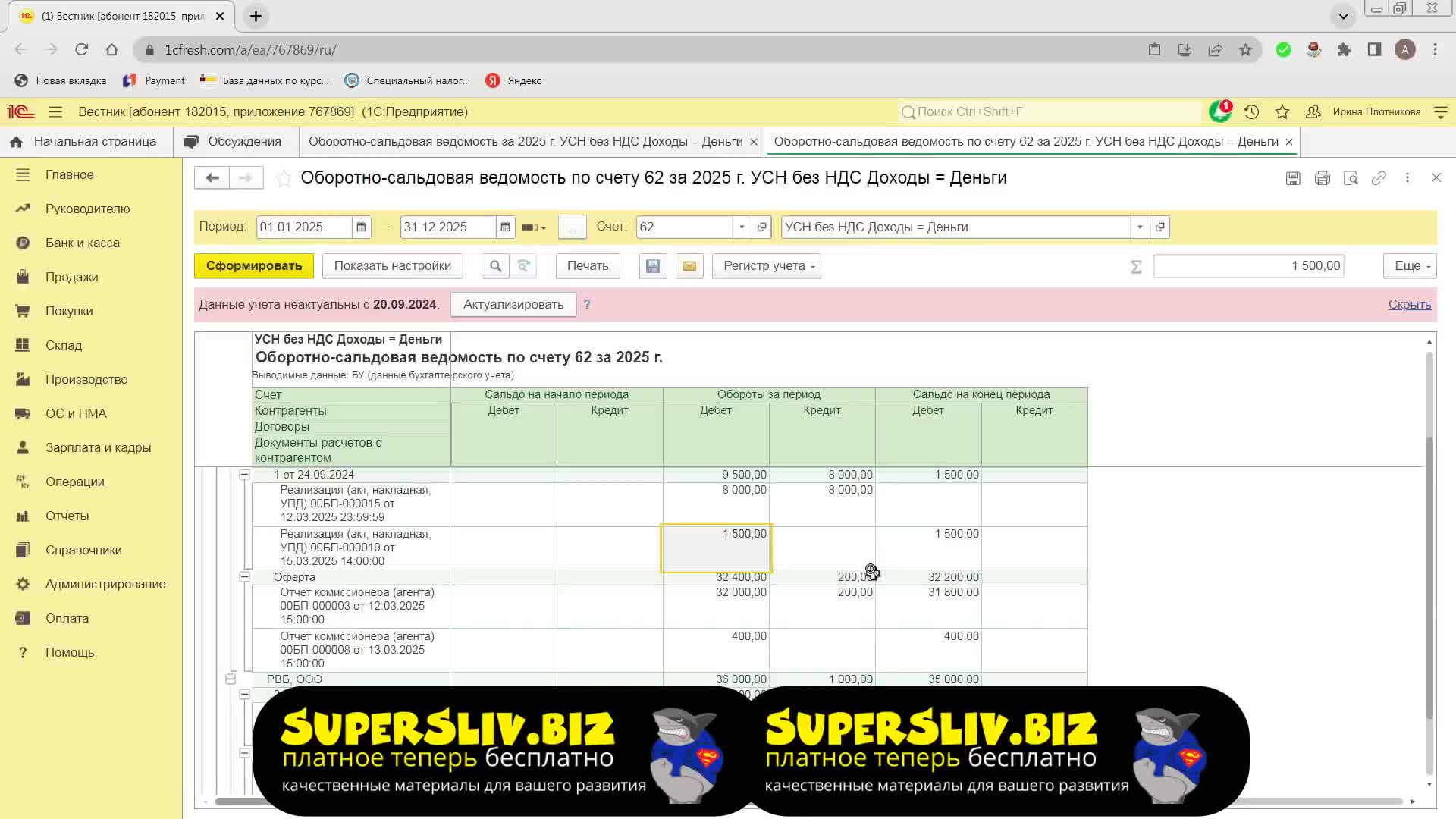Click the notifications bell icon with badge
Screen dimensions: 1456x819
(x=1220, y=111)
